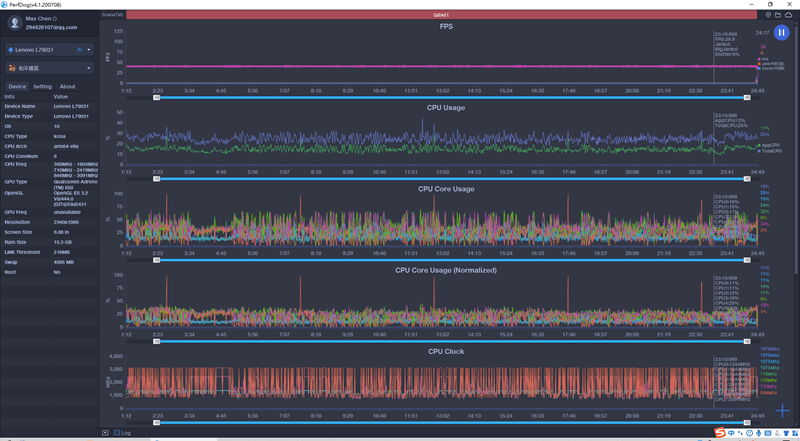
Task: Click the location pin icon in top bar
Action: (768, 15)
